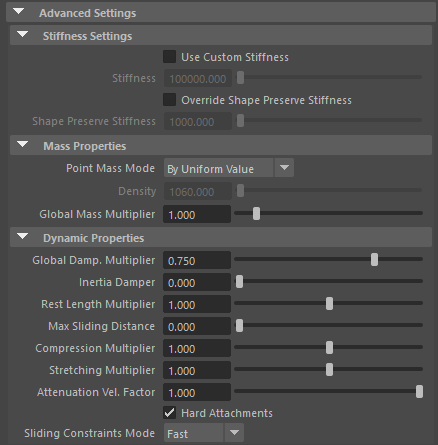Image resolution: width=438 pixels, height=445 pixels.
Task: Click the Attenuation Vel. Factor label
Action: (96, 392)
